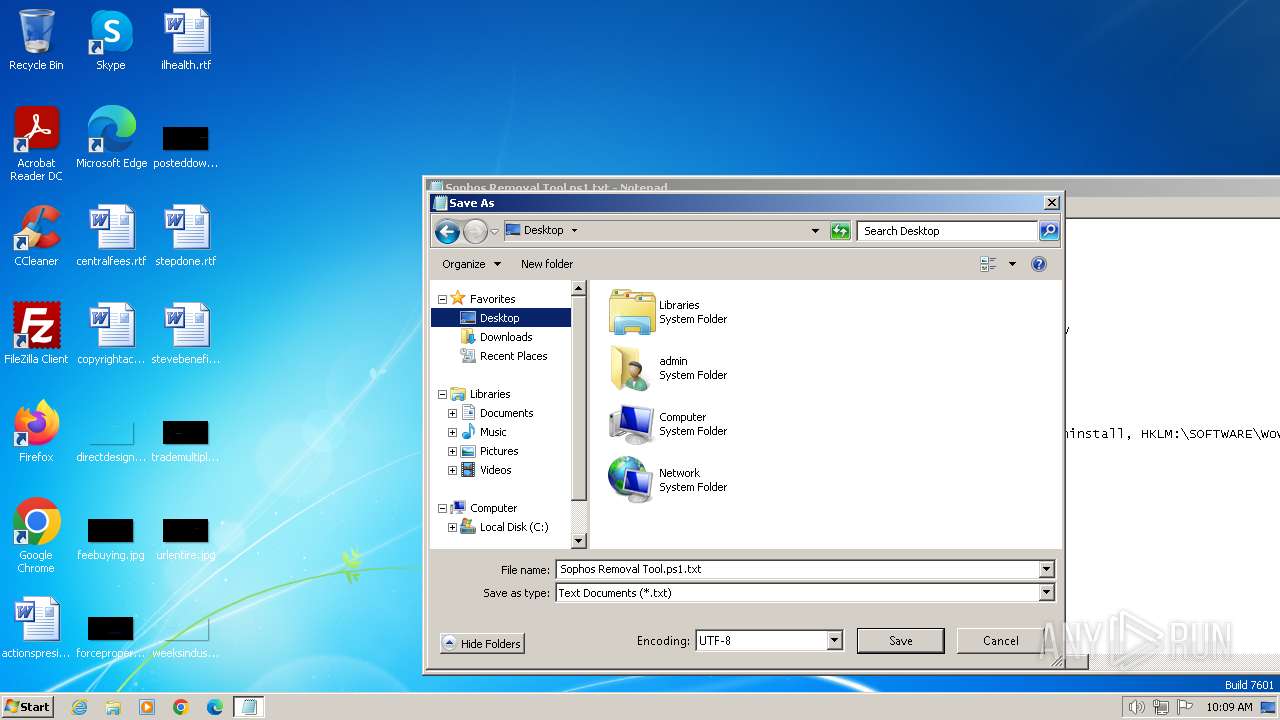Click the Save button
This screenshot has width=1280, height=720.
click(x=900, y=641)
